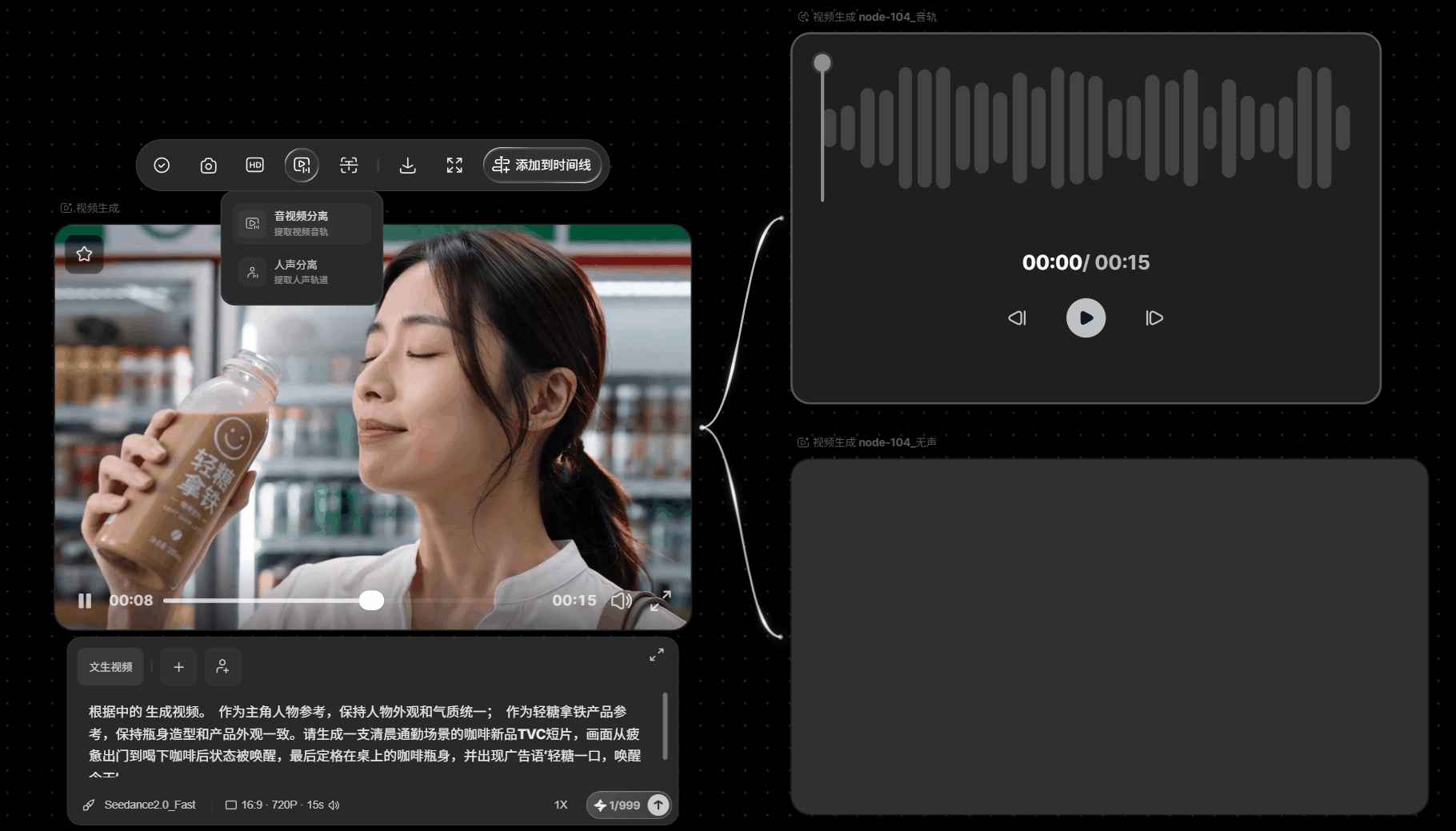
Task: Click the plus button beside 文生视频
Action: tap(178, 667)
